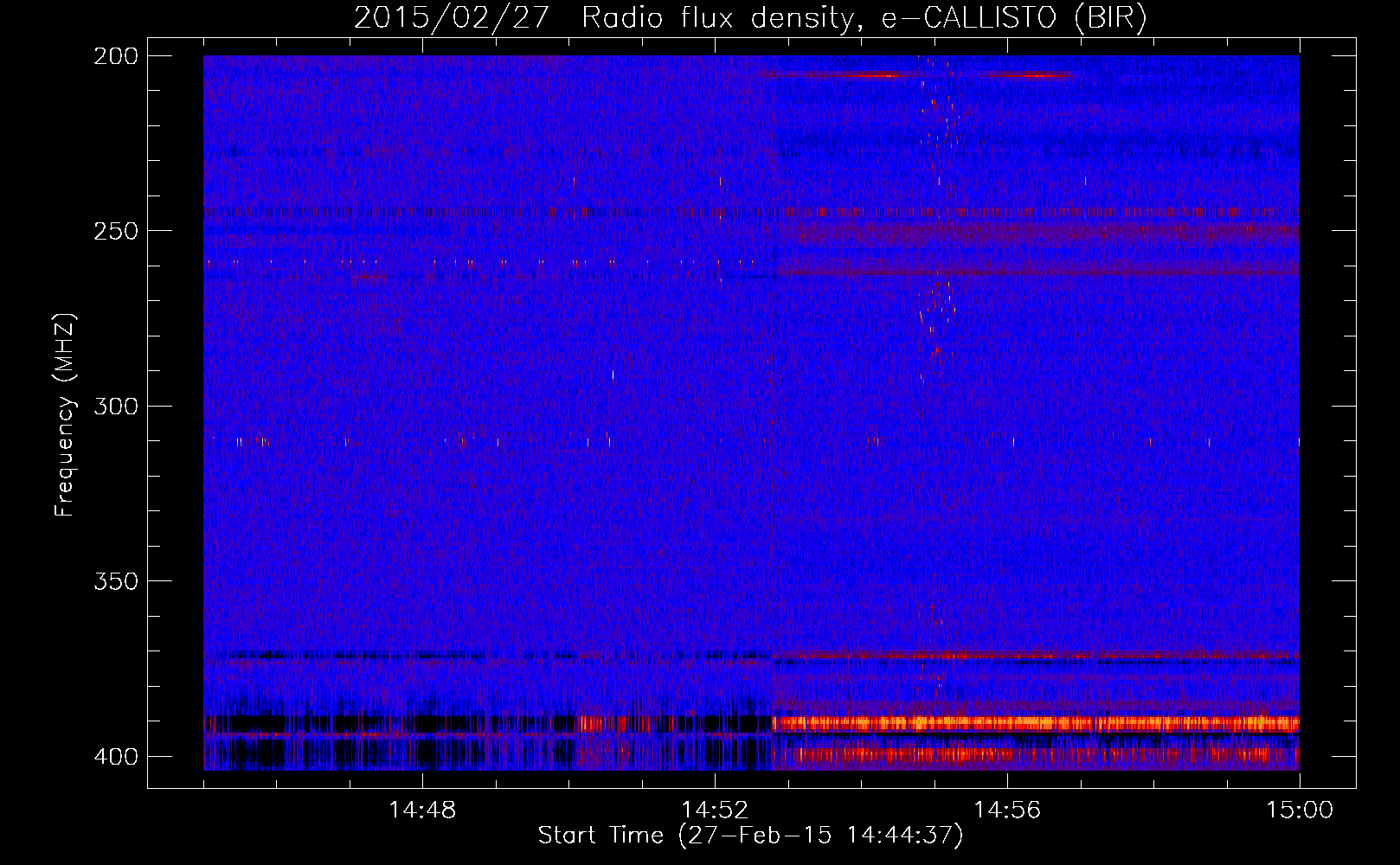Click the 14:52 time tick label
Viewport: 1400px width, 865px height.
(x=715, y=810)
